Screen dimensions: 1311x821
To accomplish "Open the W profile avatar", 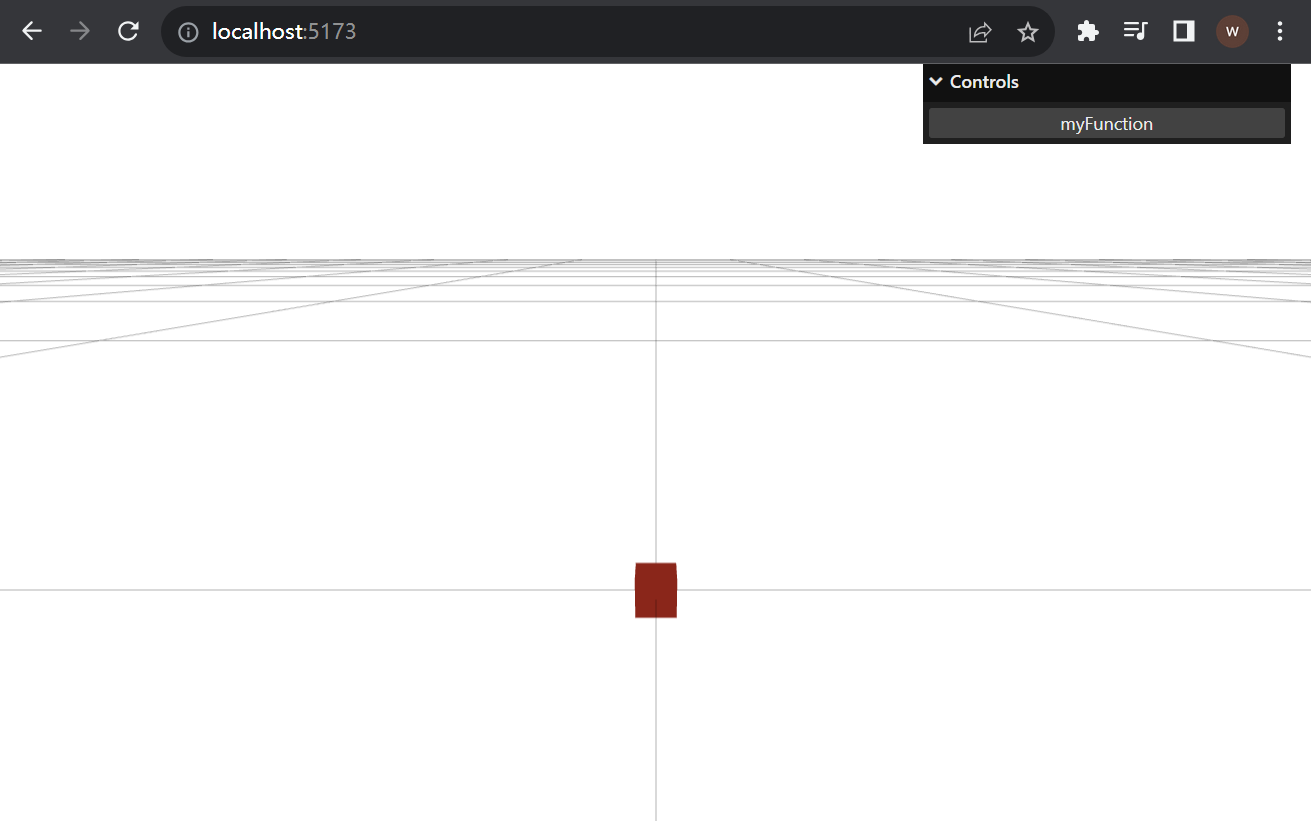I will click(x=1232, y=31).
